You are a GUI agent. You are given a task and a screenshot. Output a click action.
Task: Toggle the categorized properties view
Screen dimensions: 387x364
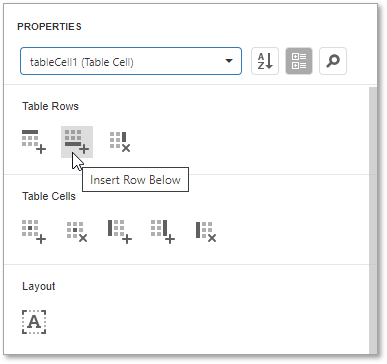click(299, 61)
